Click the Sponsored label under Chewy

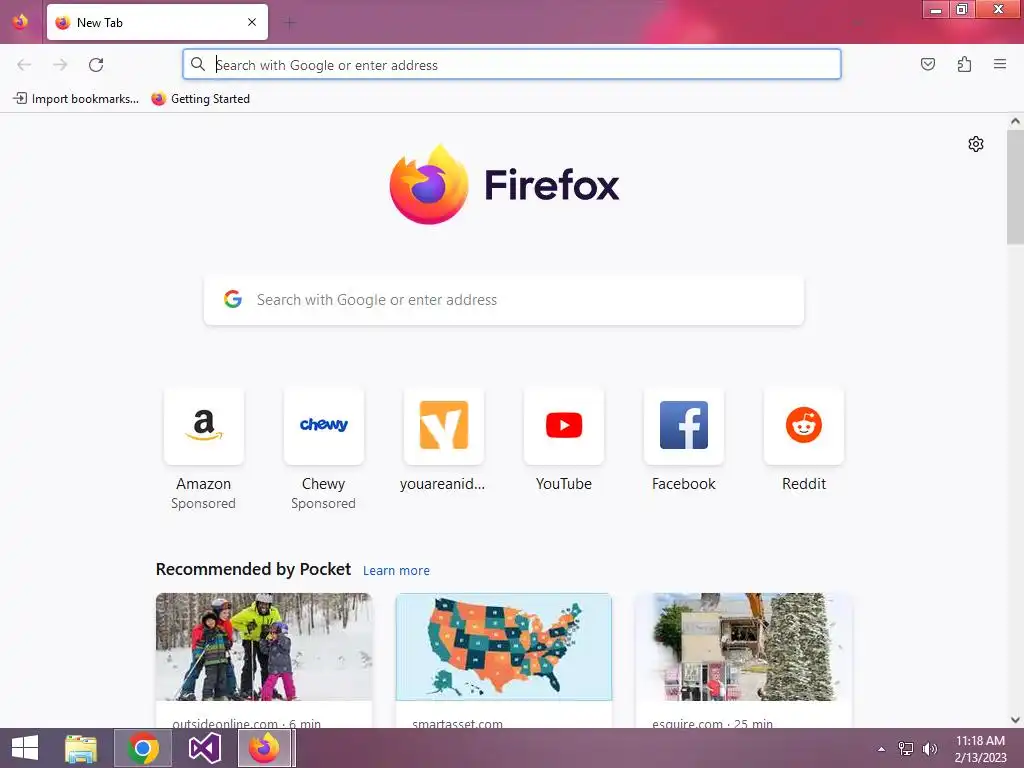click(323, 504)
